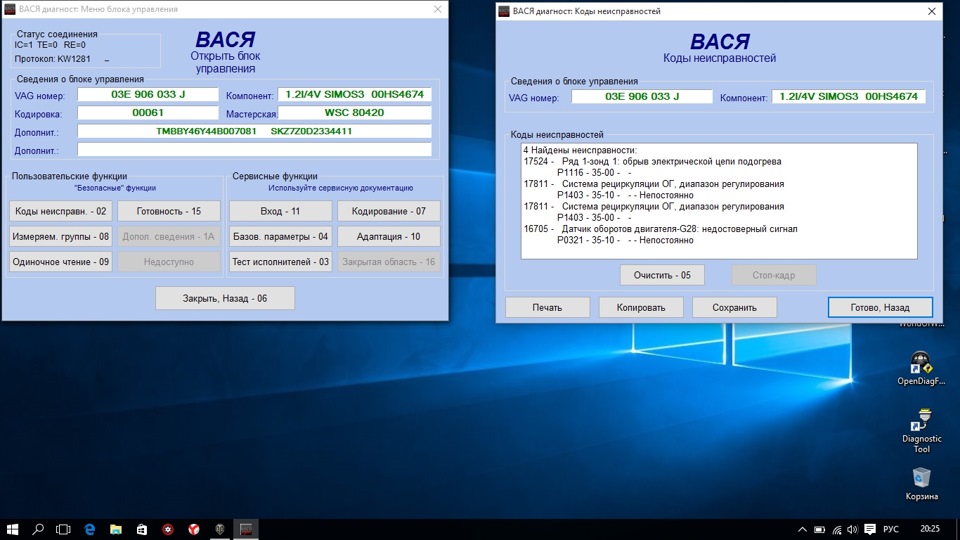
Task: Select line P0321 - 35-10 Непостоянно
Action: coord(625,240)
